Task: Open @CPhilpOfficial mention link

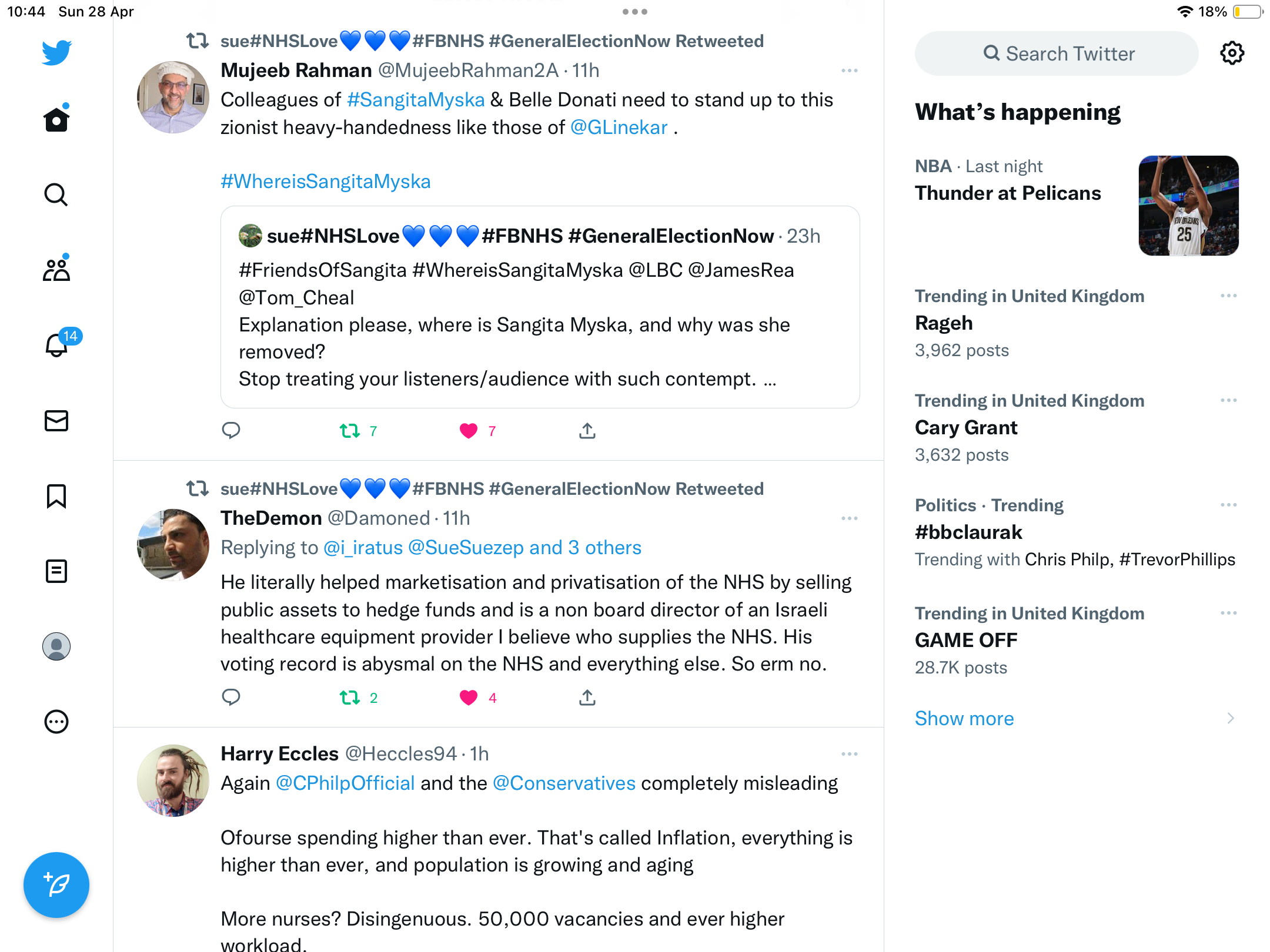Action: (345, 783)
